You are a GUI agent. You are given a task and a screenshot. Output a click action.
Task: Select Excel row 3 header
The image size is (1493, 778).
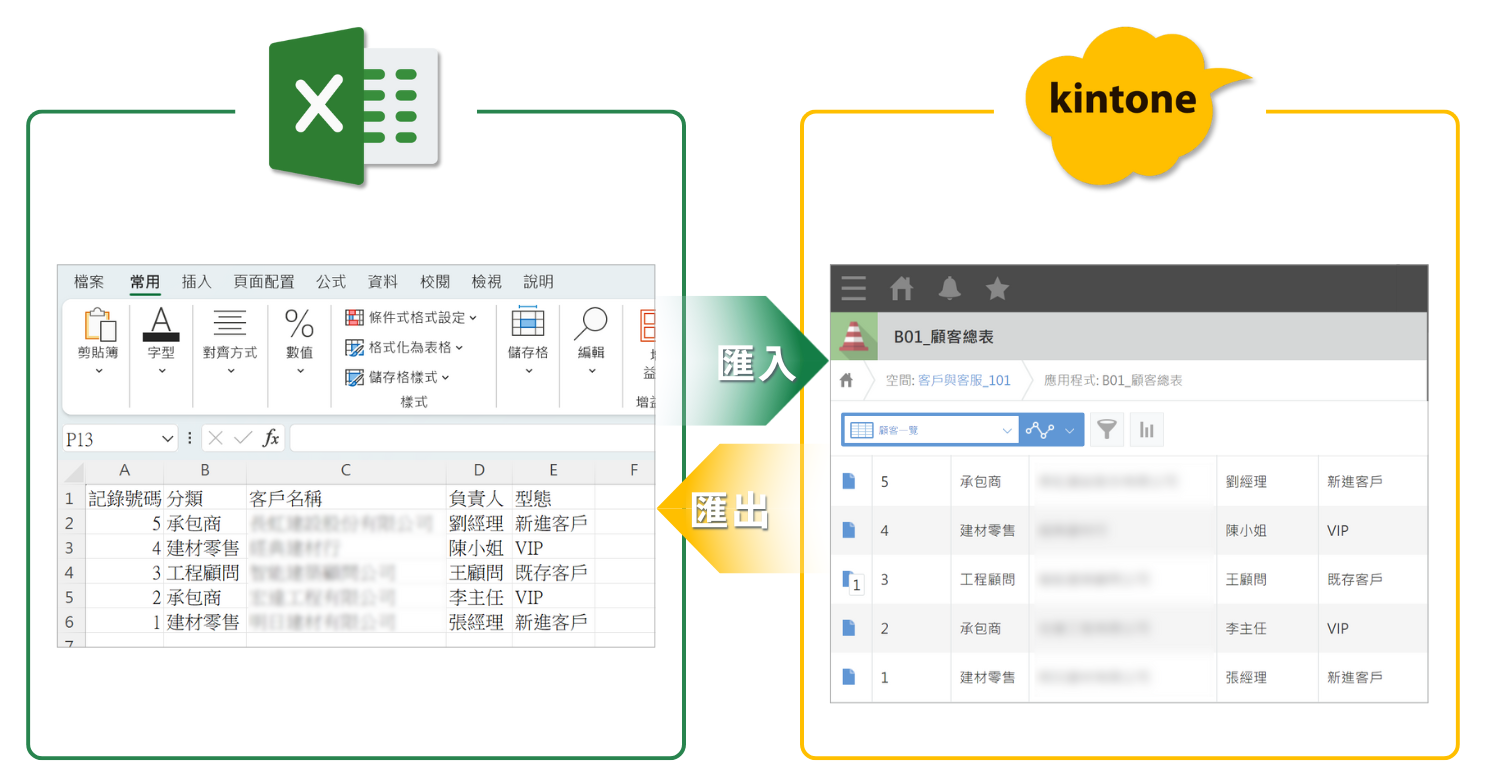coord(69,548)
